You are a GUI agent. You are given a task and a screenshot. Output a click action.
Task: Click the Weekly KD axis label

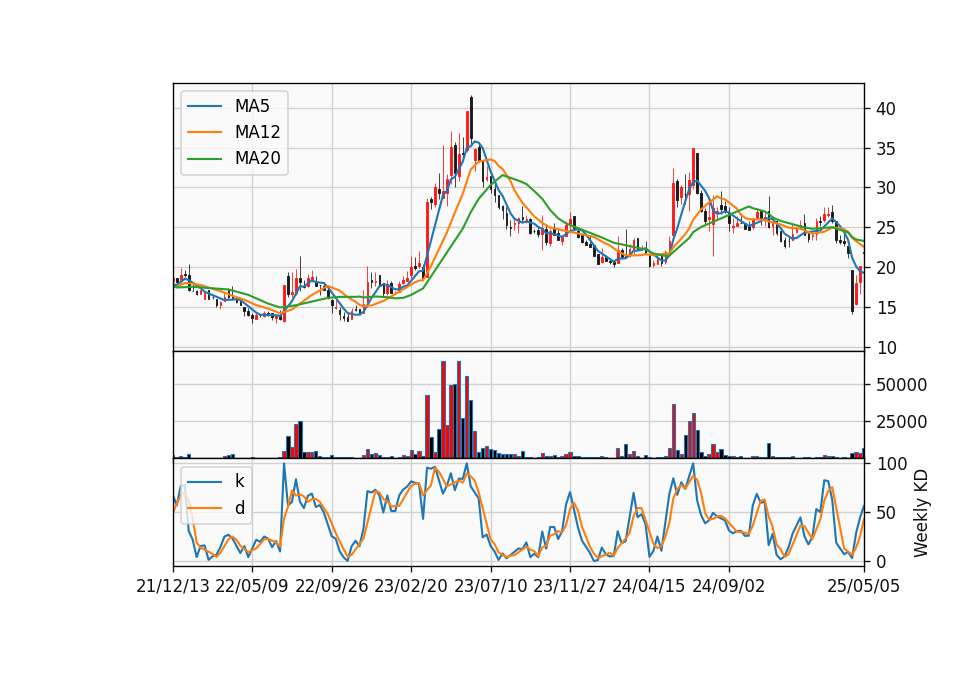(920, 514)
